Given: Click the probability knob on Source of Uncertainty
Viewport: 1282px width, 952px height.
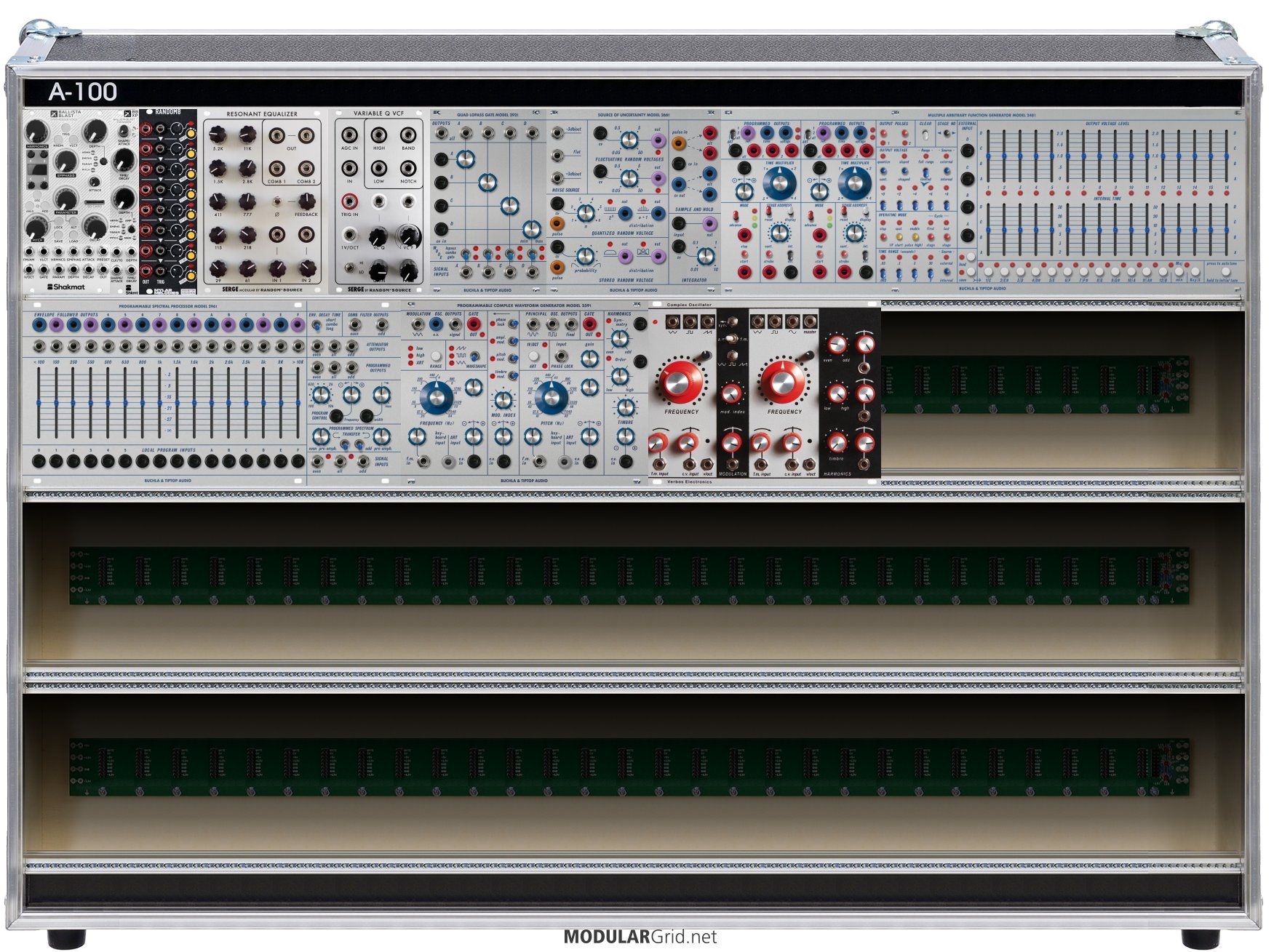Looking at the screenshot, I should (x=586, y=256).
